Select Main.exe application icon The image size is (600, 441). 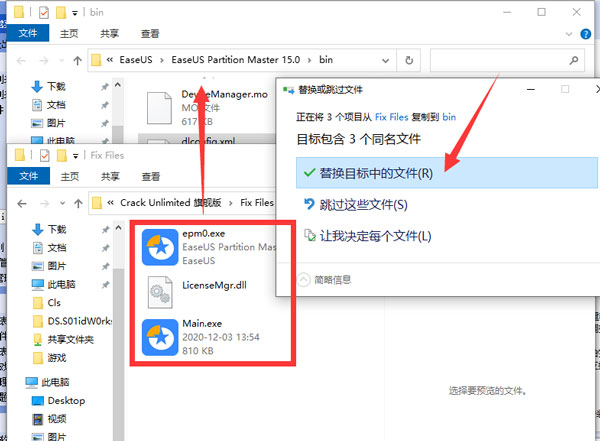(x=160, y=337)
